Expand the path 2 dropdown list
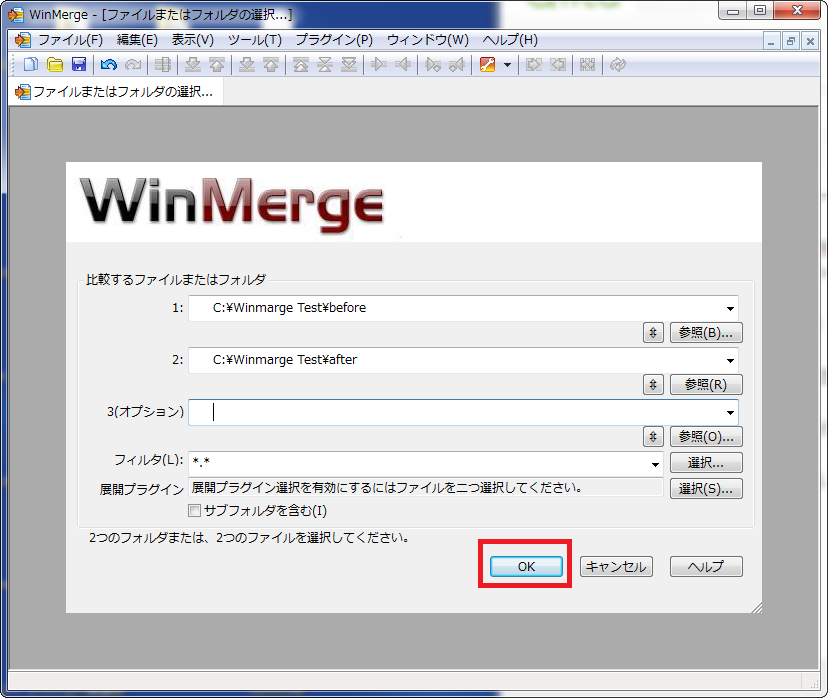Image resolution: width=828 pixels, height=698 pixels. 730,360
